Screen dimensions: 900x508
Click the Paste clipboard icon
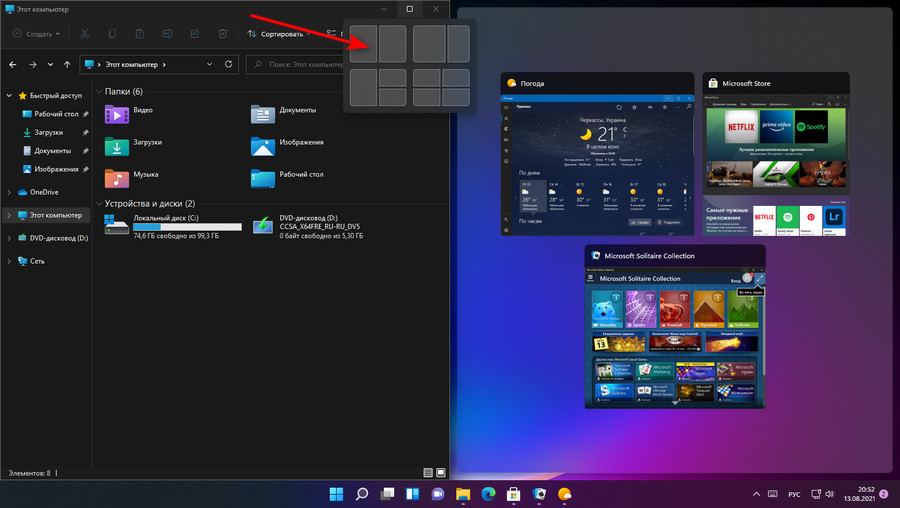(139, 34)
